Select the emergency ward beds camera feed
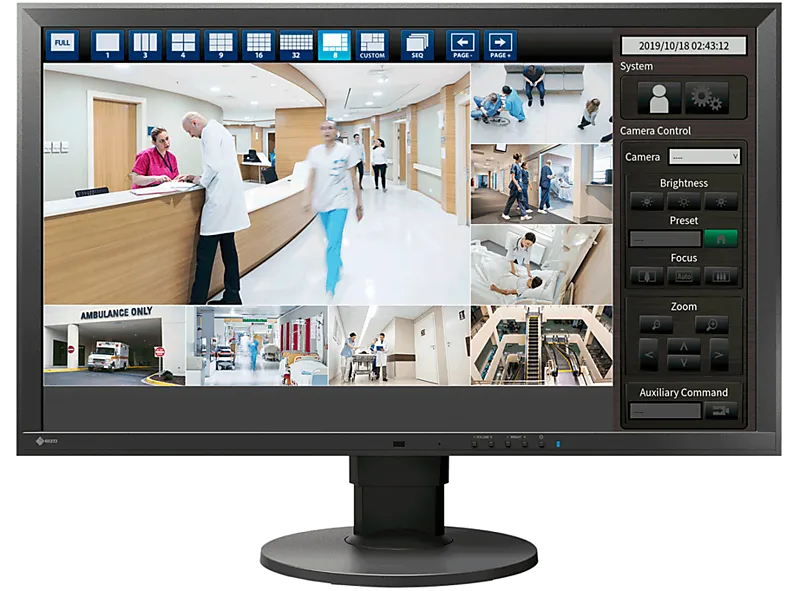The height and width of the screenshot is (591, 800). coord(257,346)
